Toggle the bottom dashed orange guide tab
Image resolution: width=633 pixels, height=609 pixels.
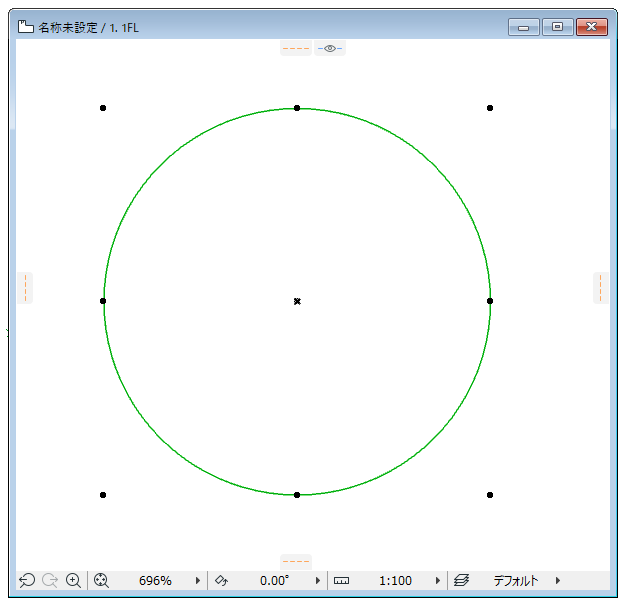tap(296, 561)
